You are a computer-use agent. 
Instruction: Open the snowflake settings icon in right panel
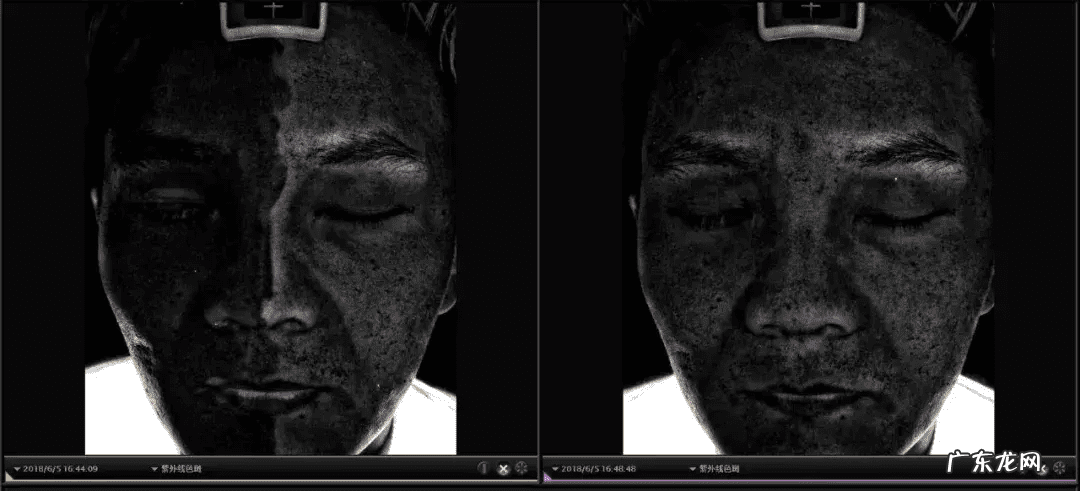(1059, 468)
